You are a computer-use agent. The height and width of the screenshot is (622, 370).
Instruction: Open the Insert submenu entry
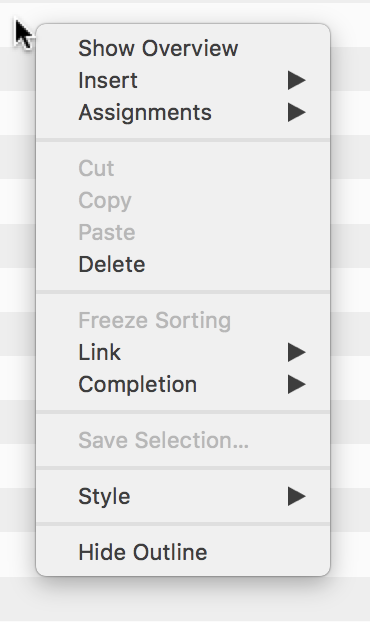tap(183, 80)
